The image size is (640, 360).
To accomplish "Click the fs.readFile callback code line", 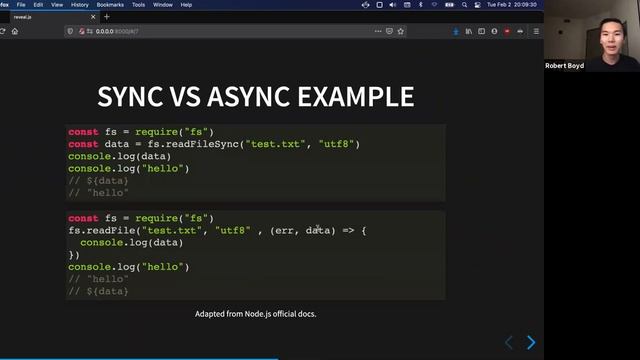I will (x=217, y=231).
